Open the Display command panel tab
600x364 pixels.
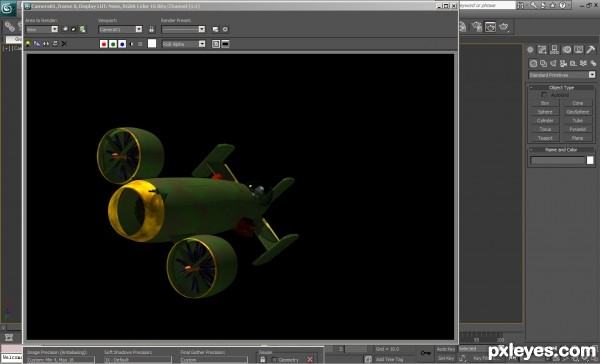(579, 49)
